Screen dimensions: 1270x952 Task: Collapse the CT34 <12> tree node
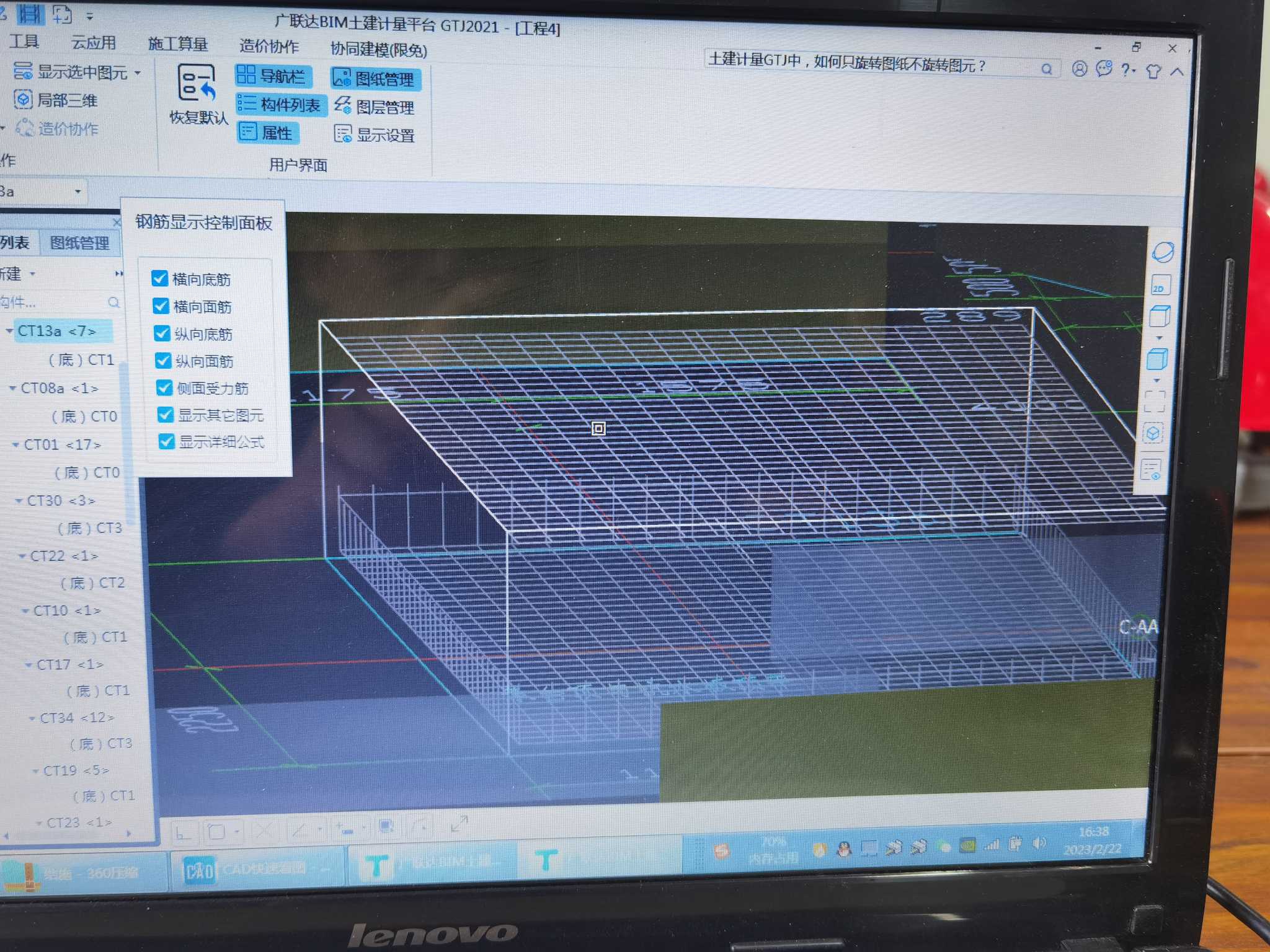[32, 718]
